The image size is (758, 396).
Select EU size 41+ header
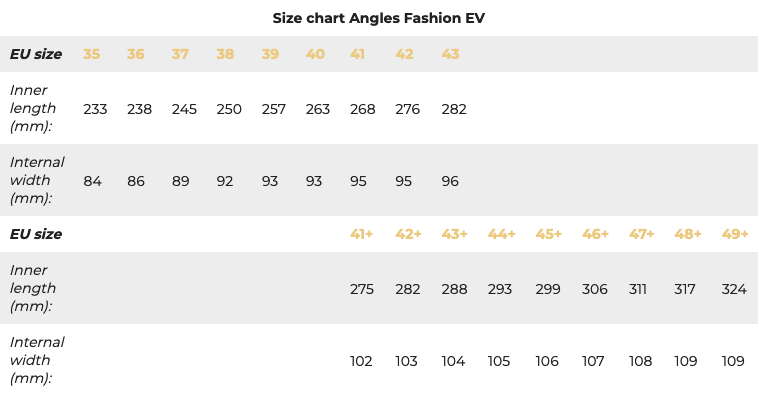(362, 234)
